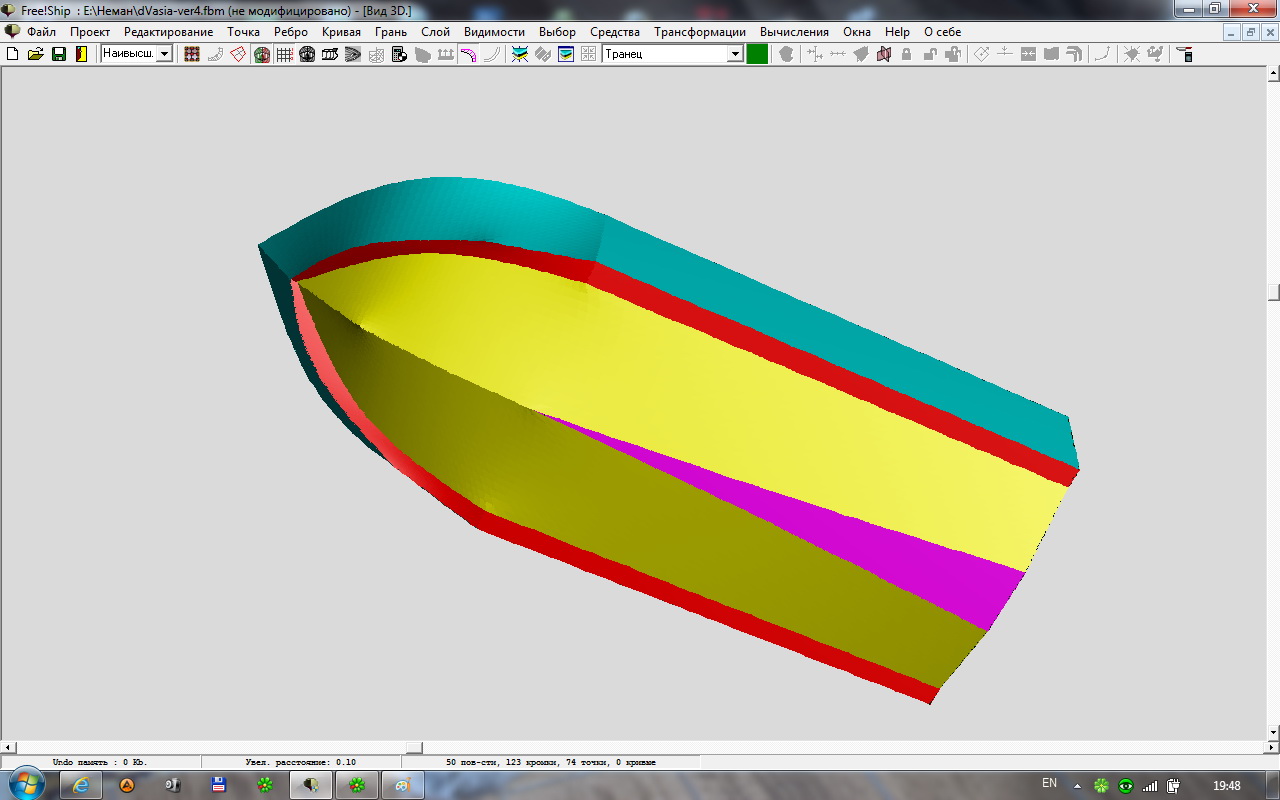Click the Windows Start button
The width and height of the screenshot is (1280, 800).
pyautogui.click(x=27, y=784)
